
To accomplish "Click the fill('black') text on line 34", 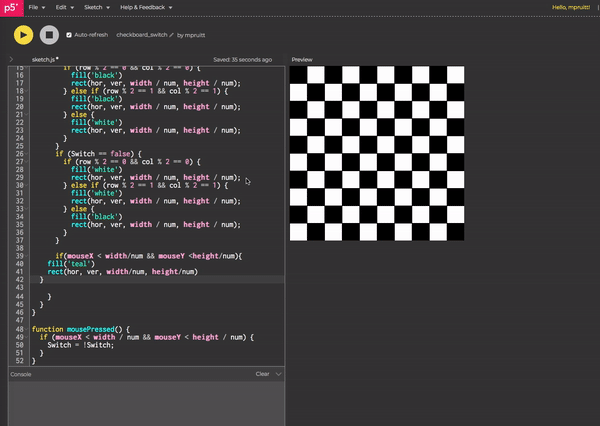I will pyautogui.click(x=96, y=217).
